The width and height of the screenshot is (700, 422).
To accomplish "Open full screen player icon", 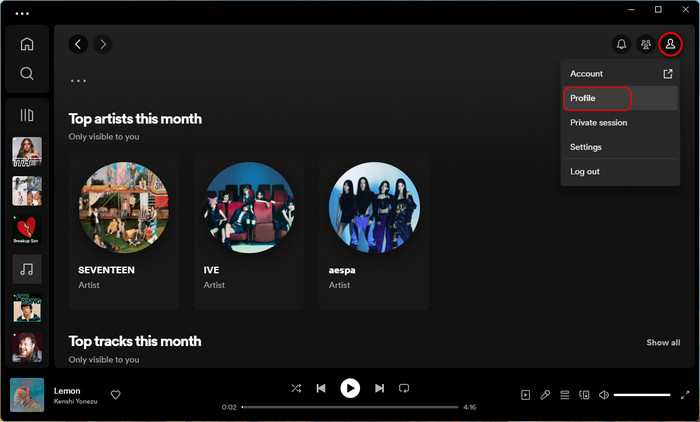I will [685, 395].
